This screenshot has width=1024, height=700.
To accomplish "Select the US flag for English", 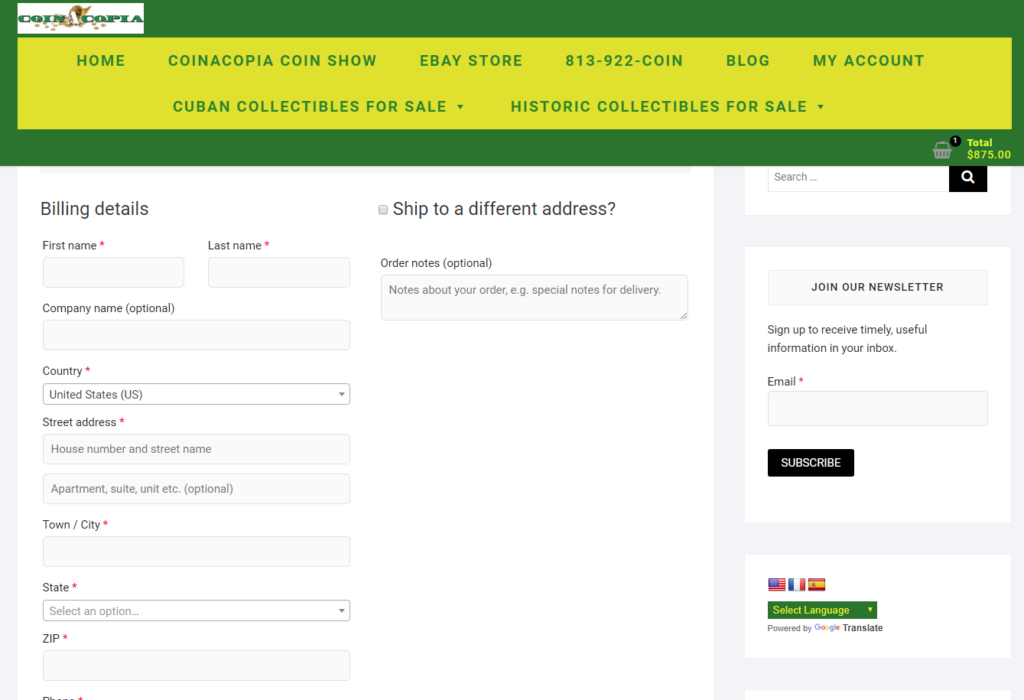I will pyautogui.click(x=777, y=585).
